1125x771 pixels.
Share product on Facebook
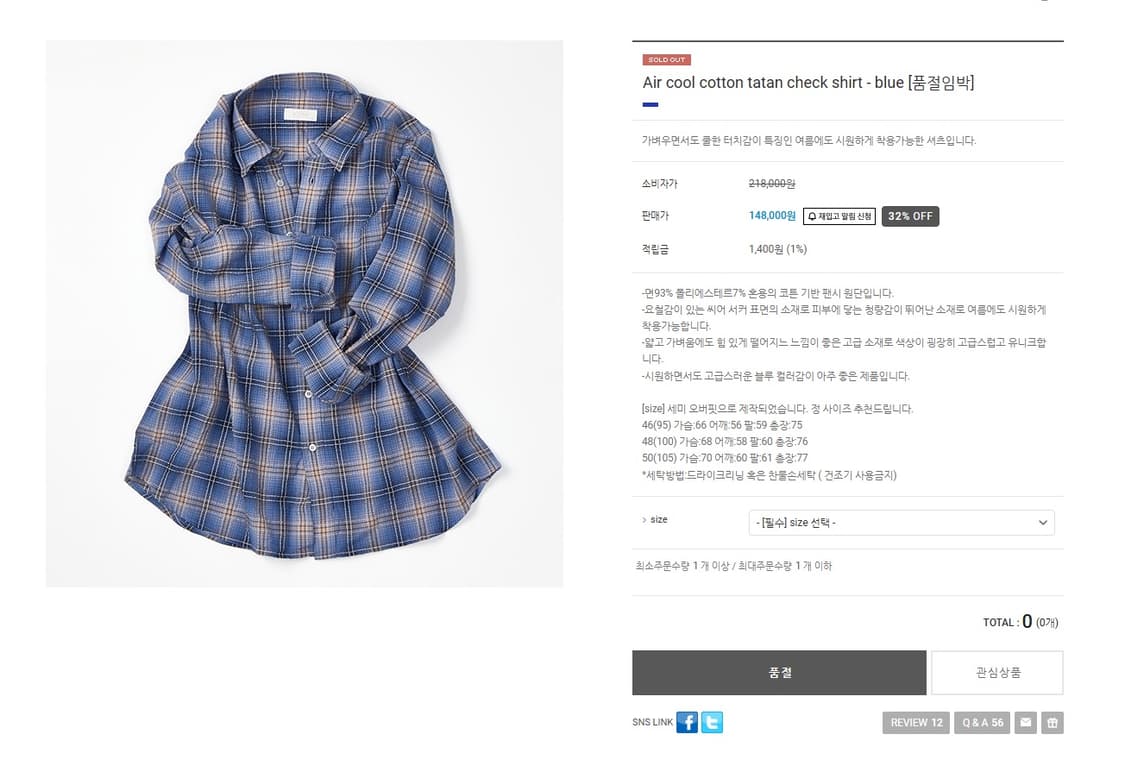coord(687,722)
